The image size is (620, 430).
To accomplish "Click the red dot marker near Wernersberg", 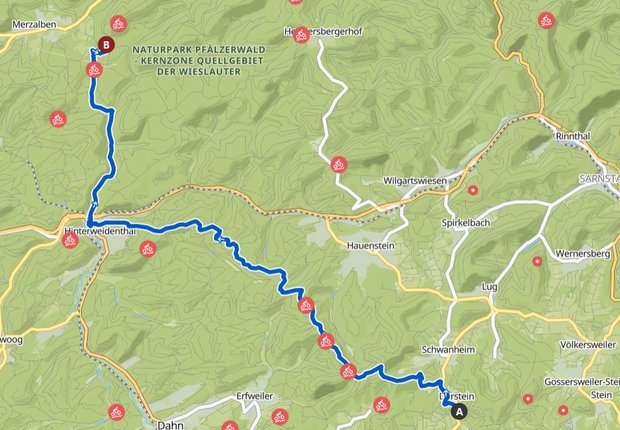I will coord(537,261).
